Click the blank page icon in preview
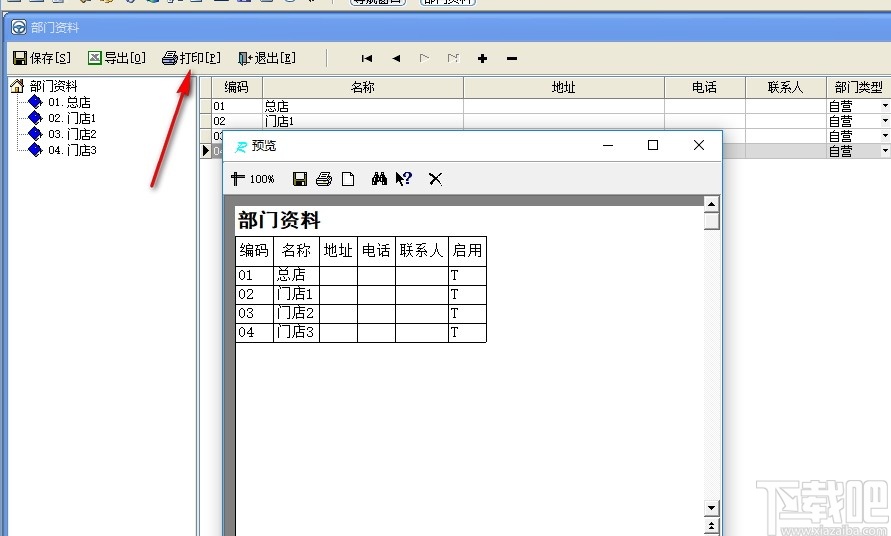This screenshot has width=891, height=536. [x=348, y=179]
